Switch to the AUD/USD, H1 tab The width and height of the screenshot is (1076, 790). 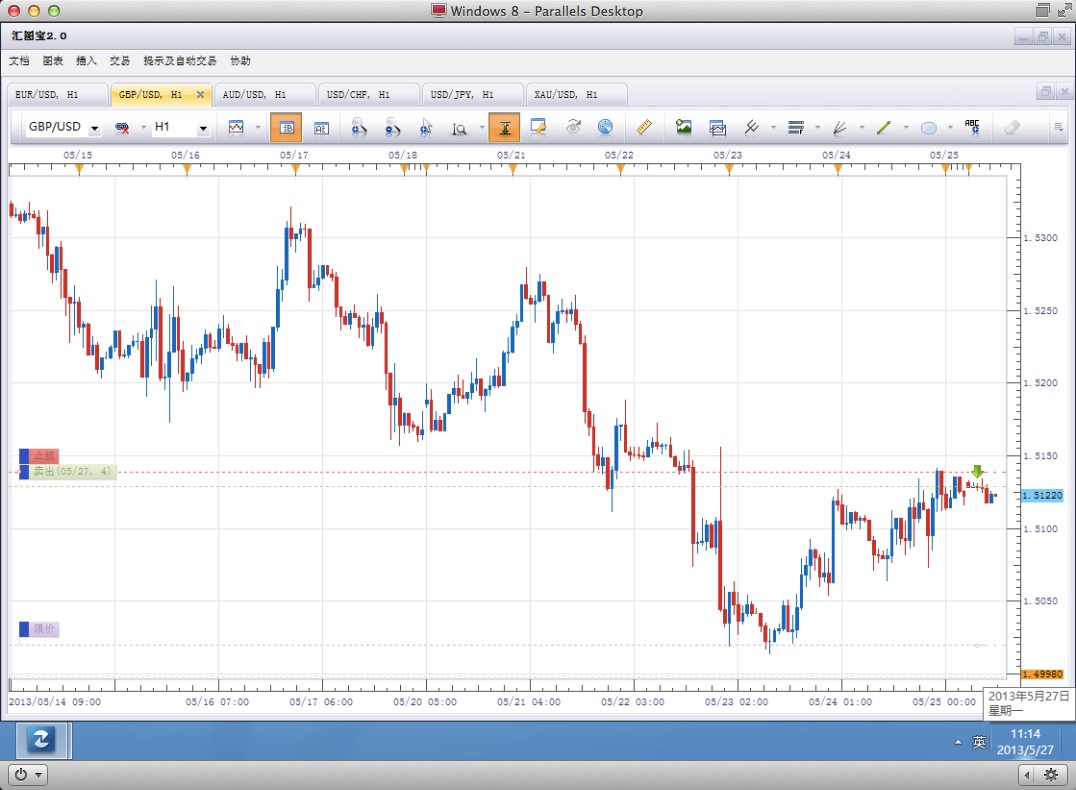(265, 95)
